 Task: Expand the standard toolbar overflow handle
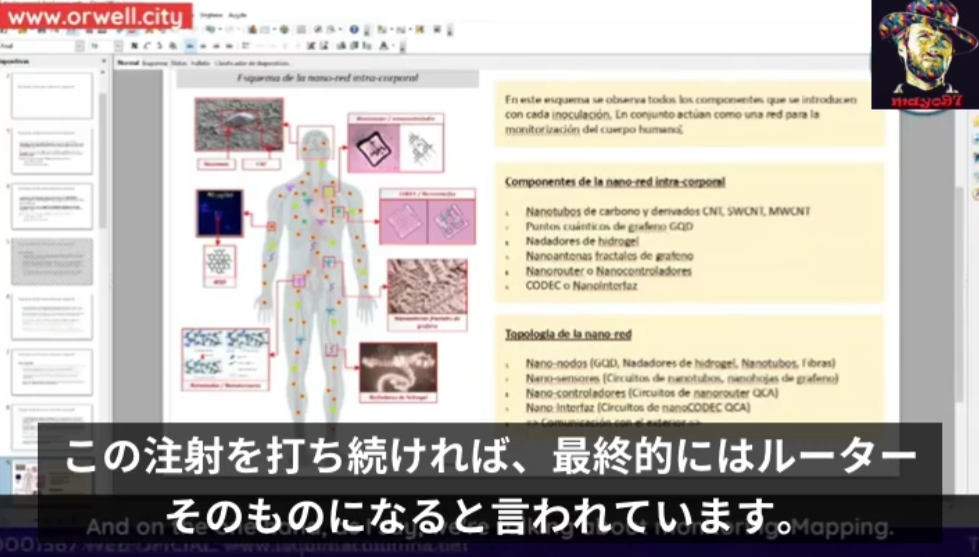(x=367, y=31)
